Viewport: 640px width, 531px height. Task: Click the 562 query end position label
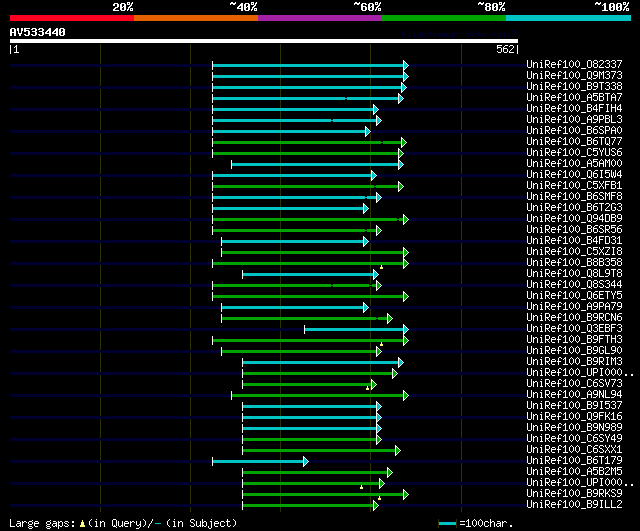click(505, 49)
